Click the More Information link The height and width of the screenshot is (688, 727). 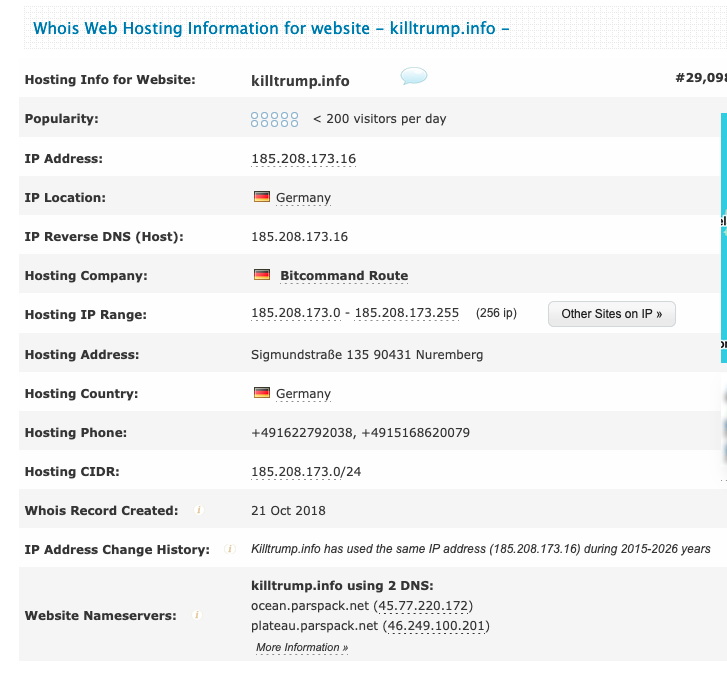point(302,647)
